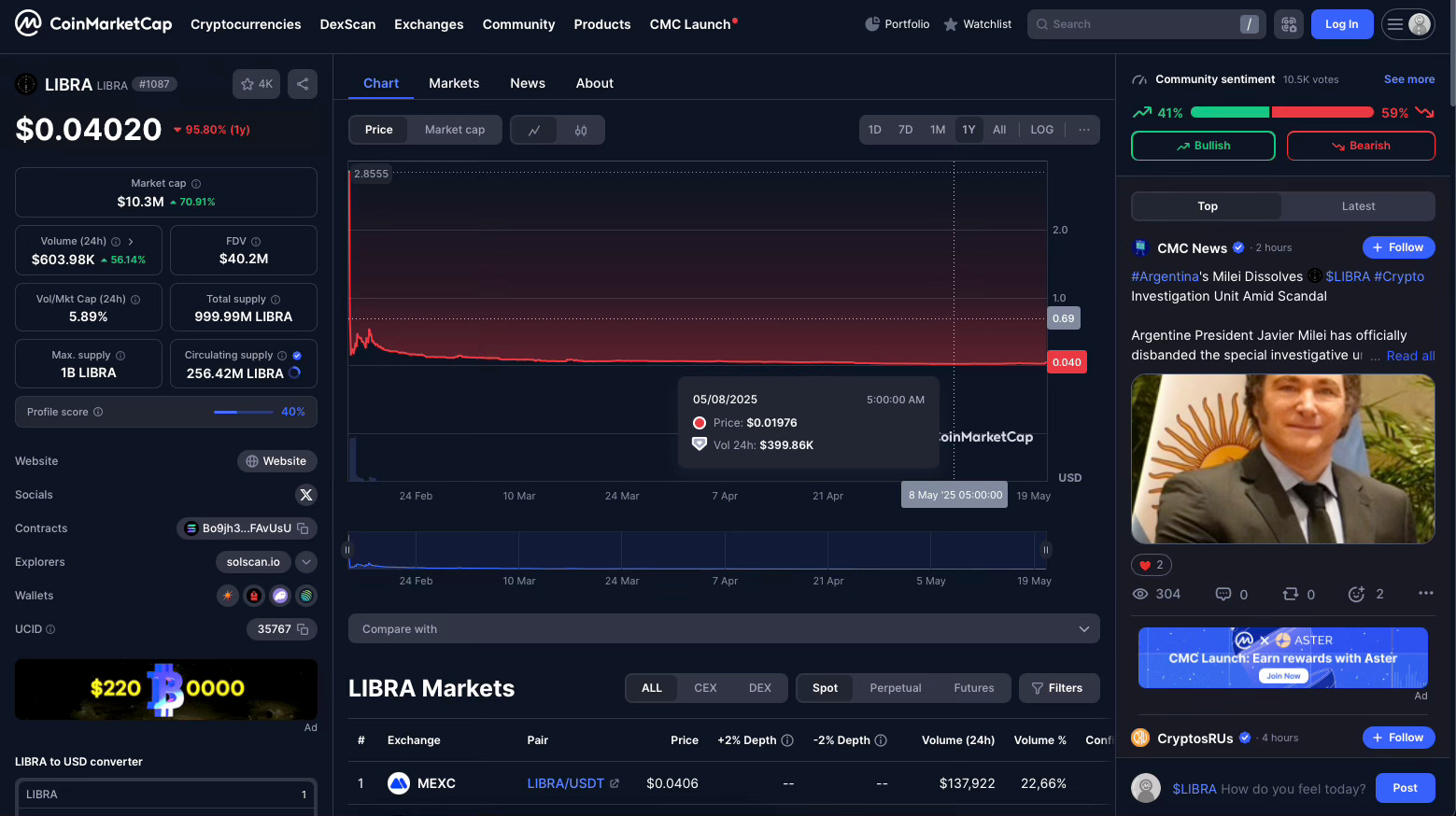Click the right handle of chart range selector
The image size is (1456, 816).
(1046, 550)
